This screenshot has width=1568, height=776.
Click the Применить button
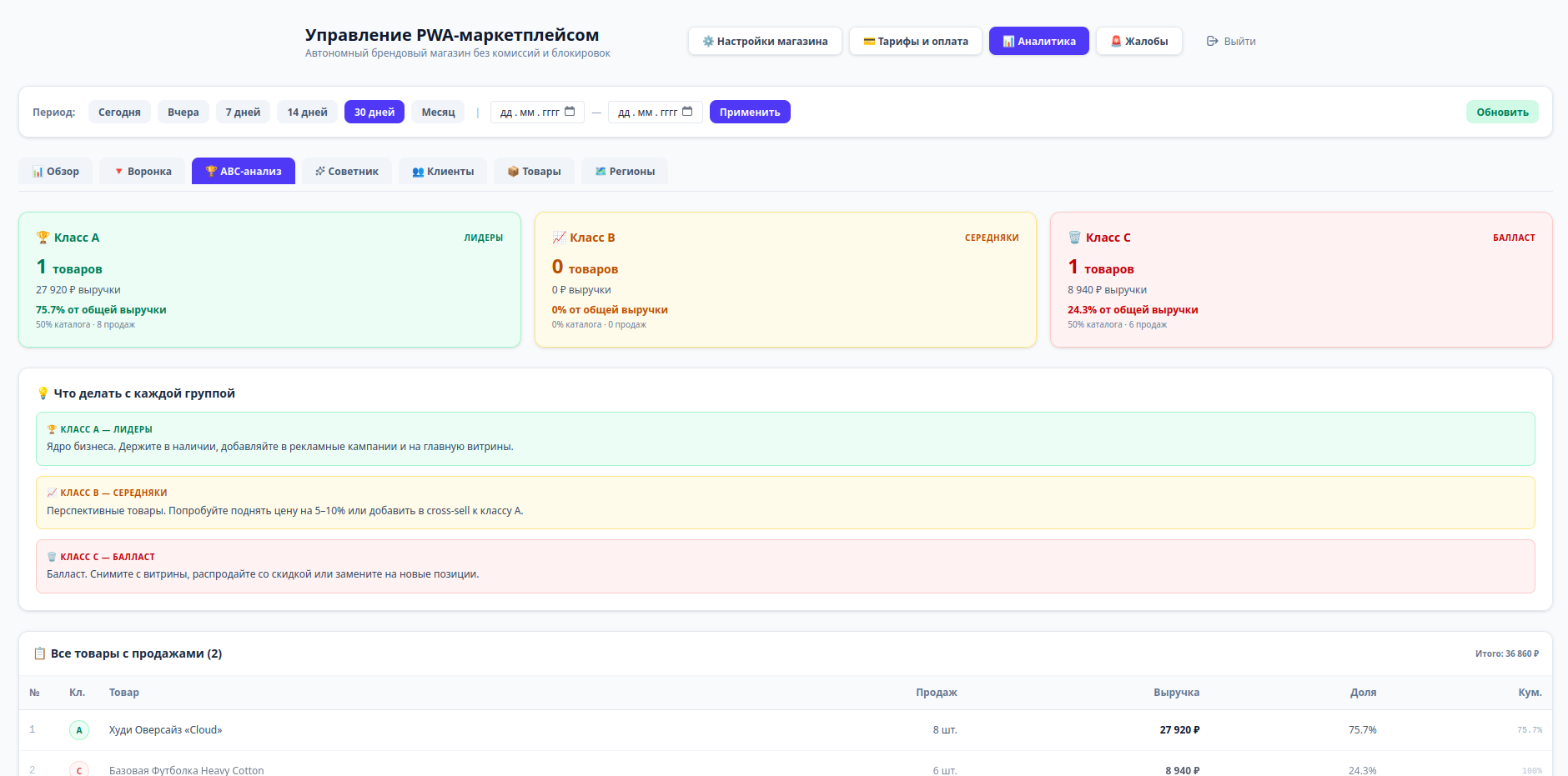(x=750, y=112)
